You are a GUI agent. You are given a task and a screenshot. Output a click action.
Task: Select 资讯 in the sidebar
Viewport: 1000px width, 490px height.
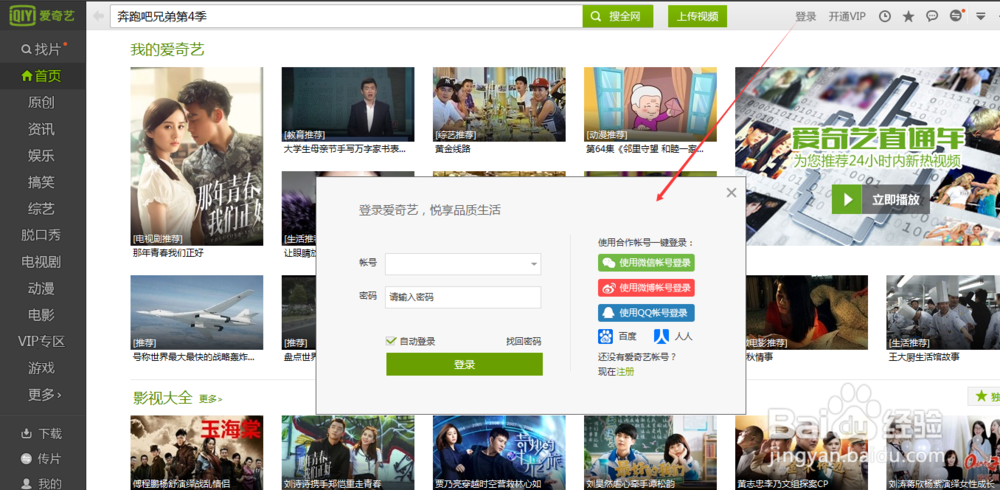pos(43,129)
